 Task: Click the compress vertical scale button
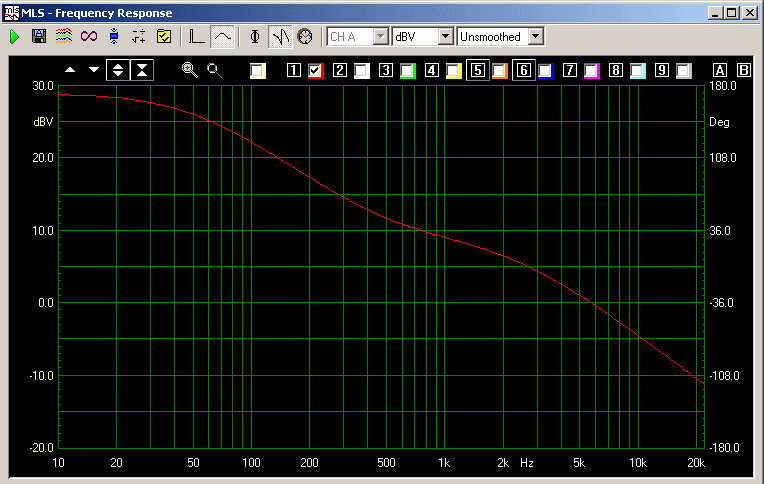(142, 70)
